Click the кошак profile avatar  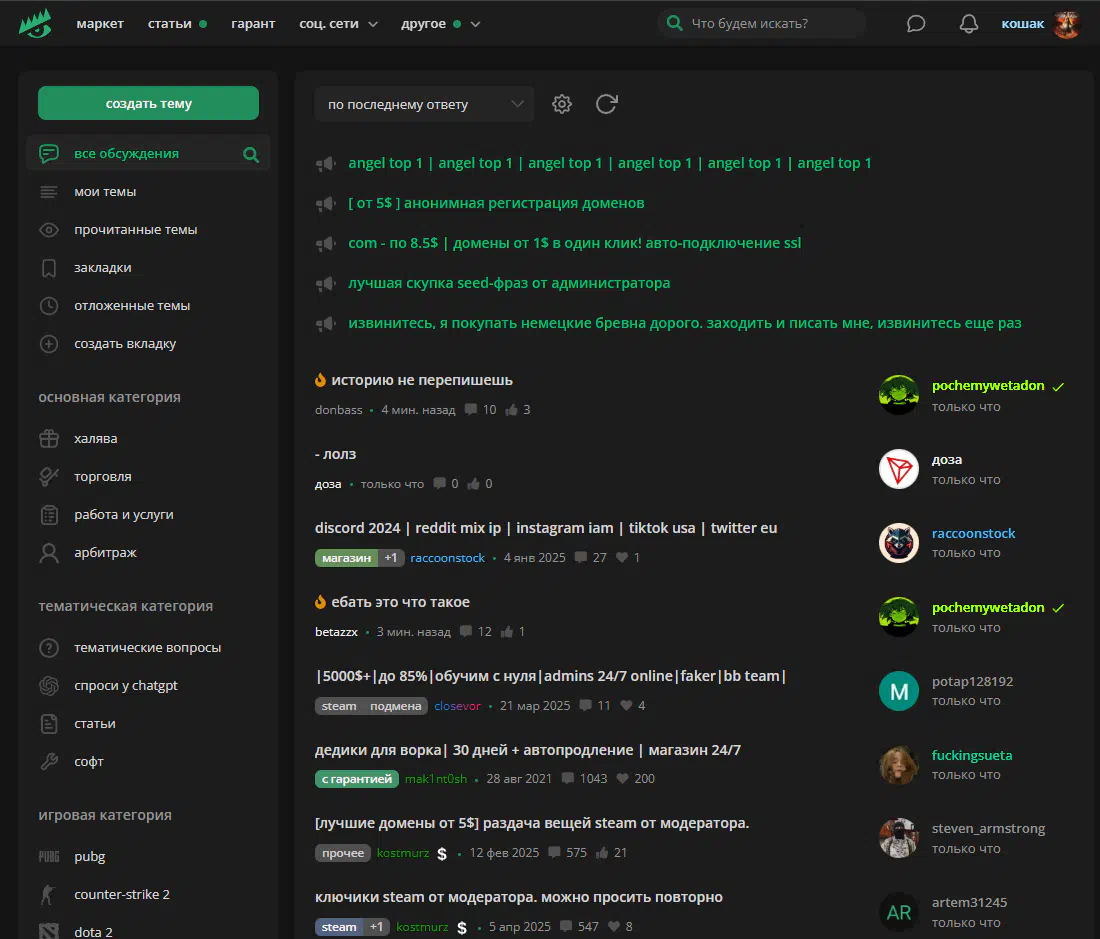tap(1066, 24)
